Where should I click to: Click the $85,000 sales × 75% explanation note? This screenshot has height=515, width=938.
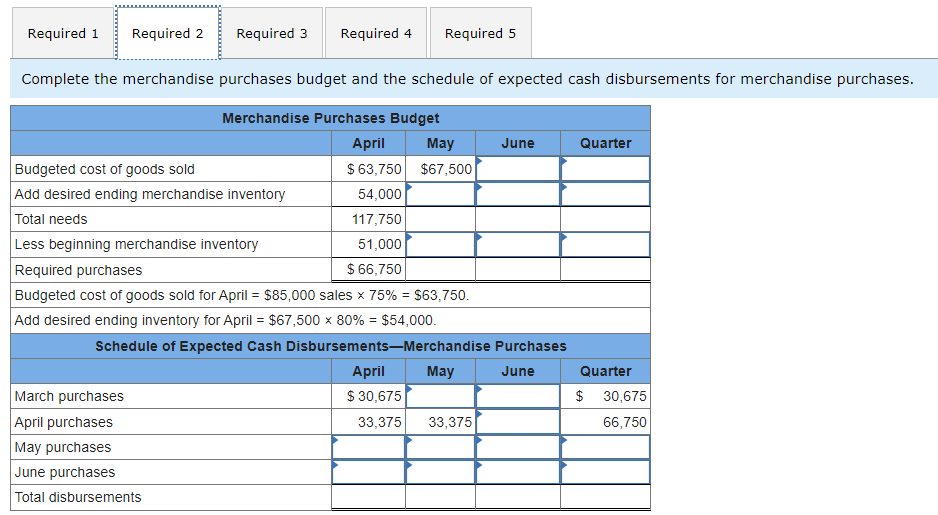tap(242, 295)
